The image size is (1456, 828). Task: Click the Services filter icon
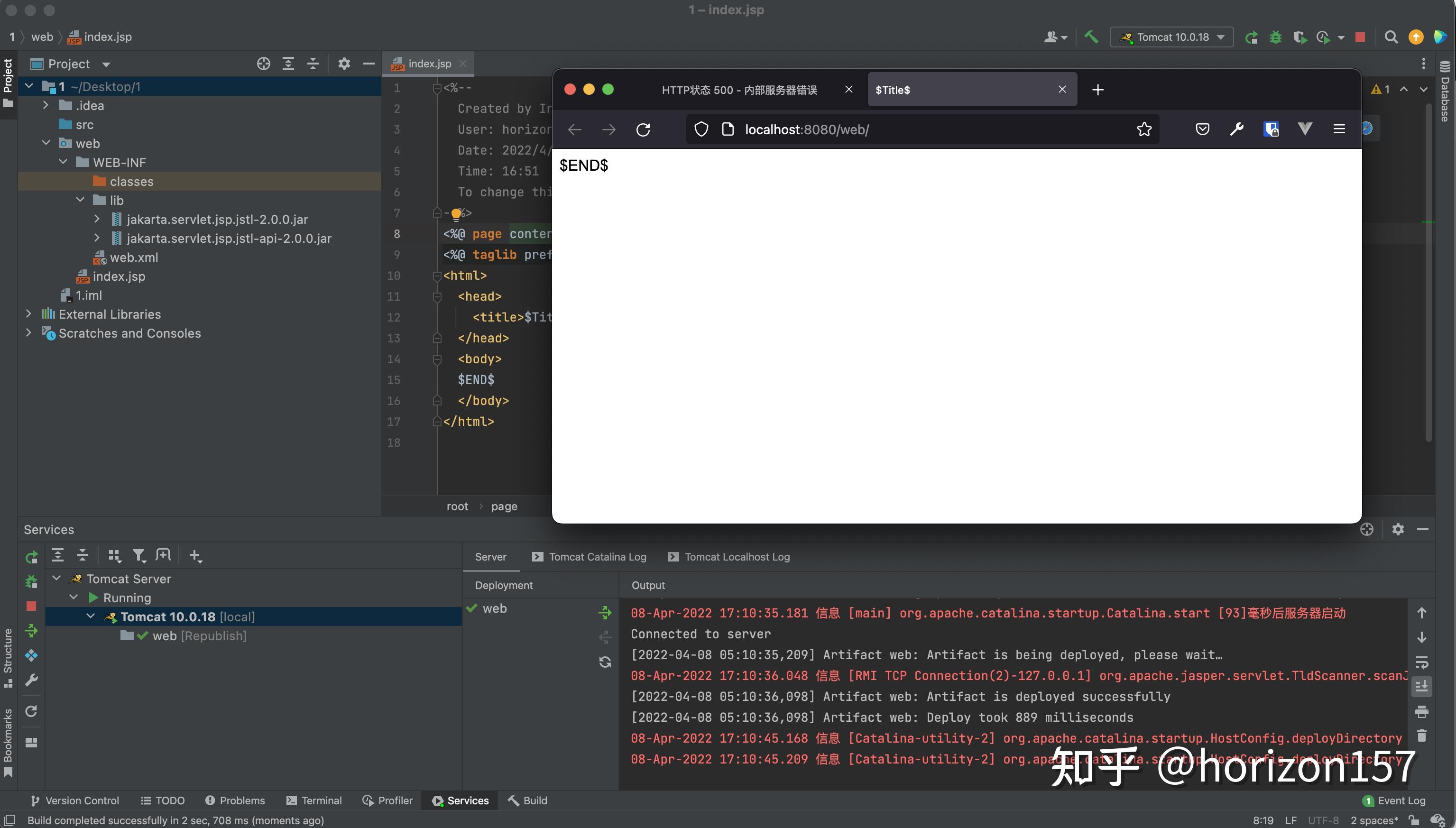(x=139, y=556)
